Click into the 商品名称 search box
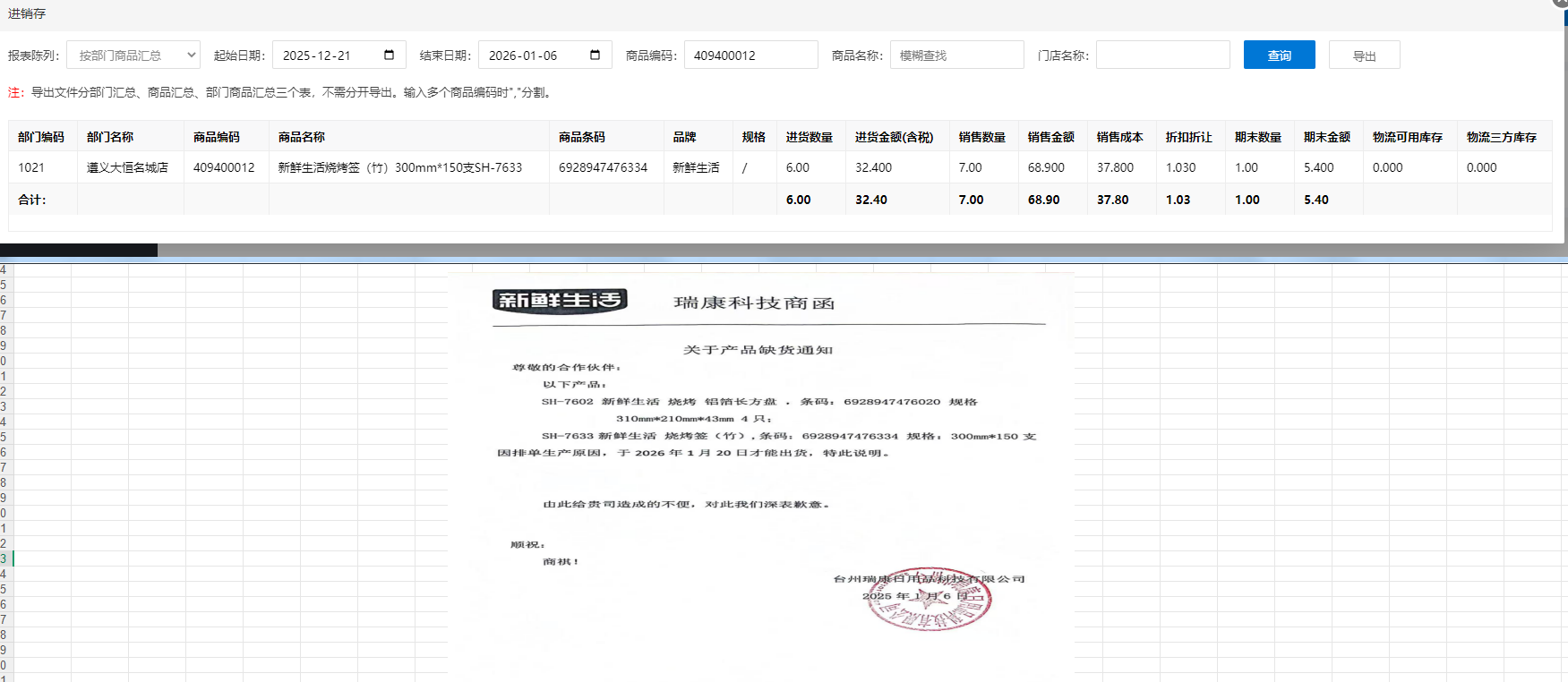The height and width of the screenshot is (682, 1568). [956, 55]
